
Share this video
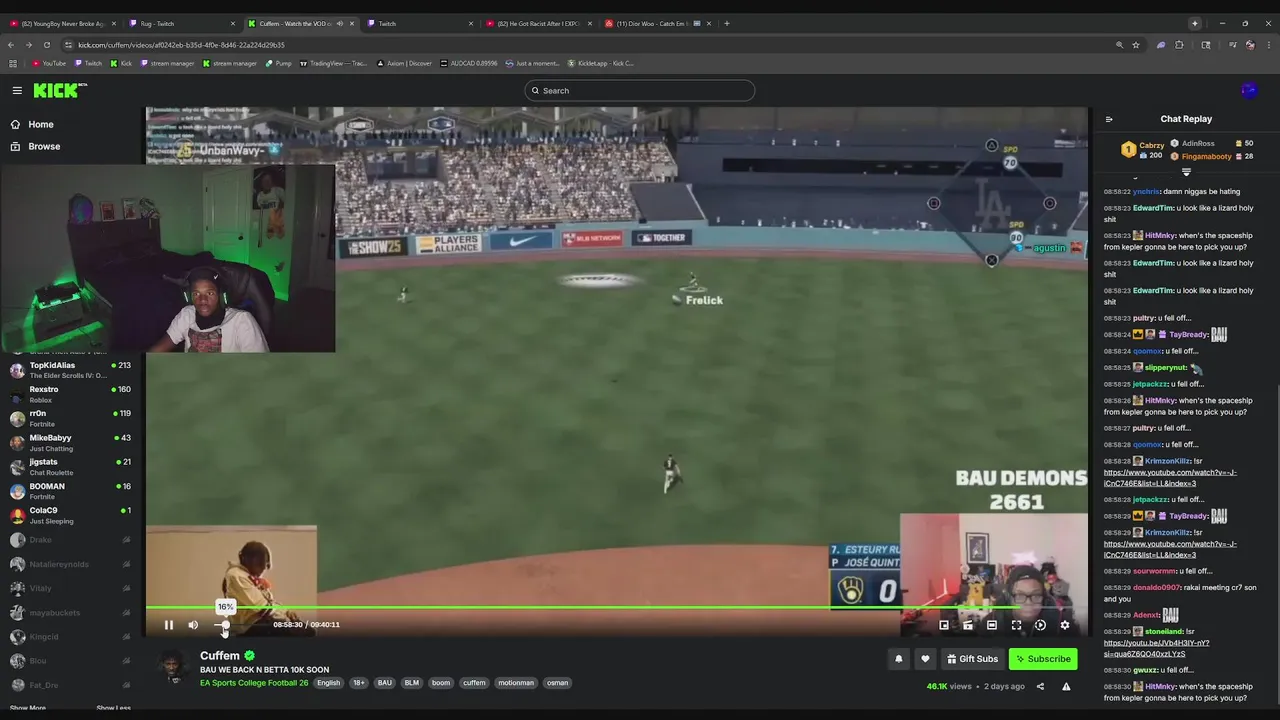pyautogui.click(x=1040, y=687)
